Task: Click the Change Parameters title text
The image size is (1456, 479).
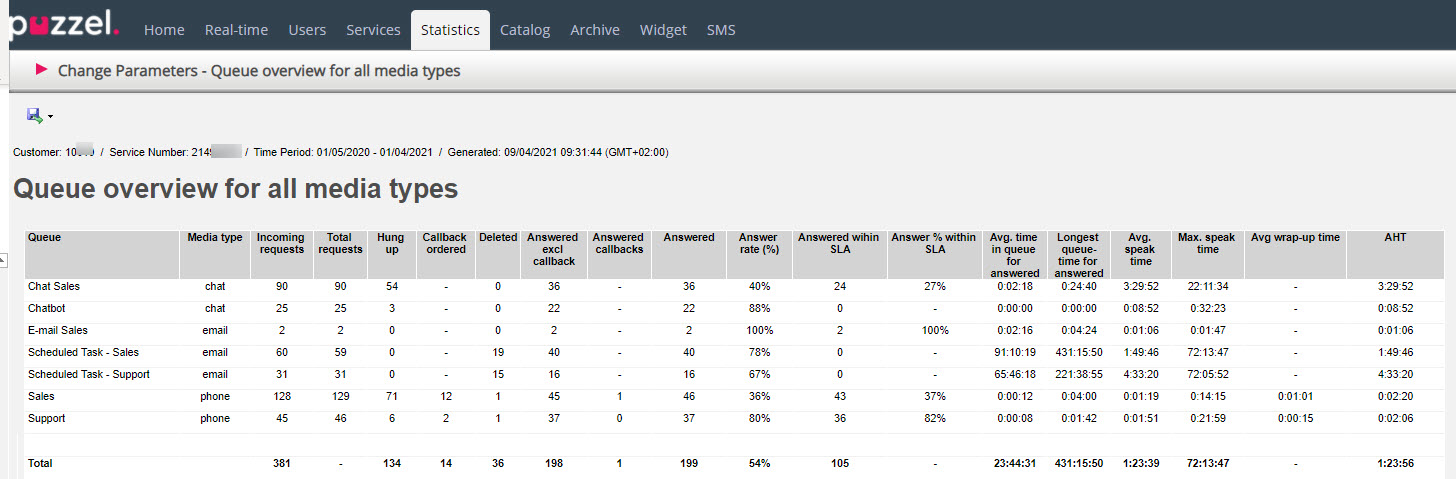Action: point(259,71)
